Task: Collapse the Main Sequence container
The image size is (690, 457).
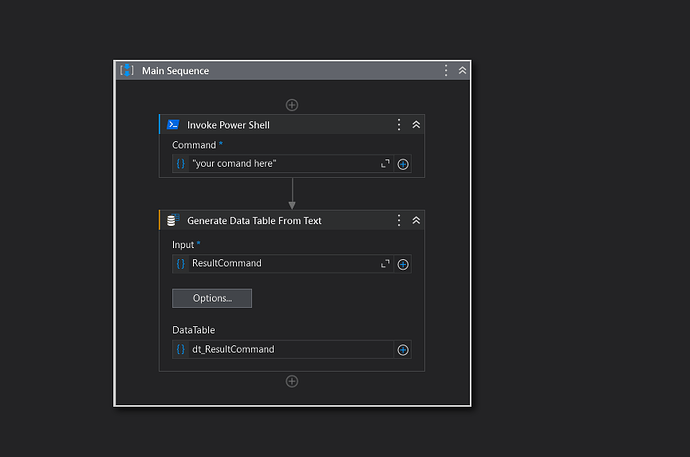Action: 462,70
